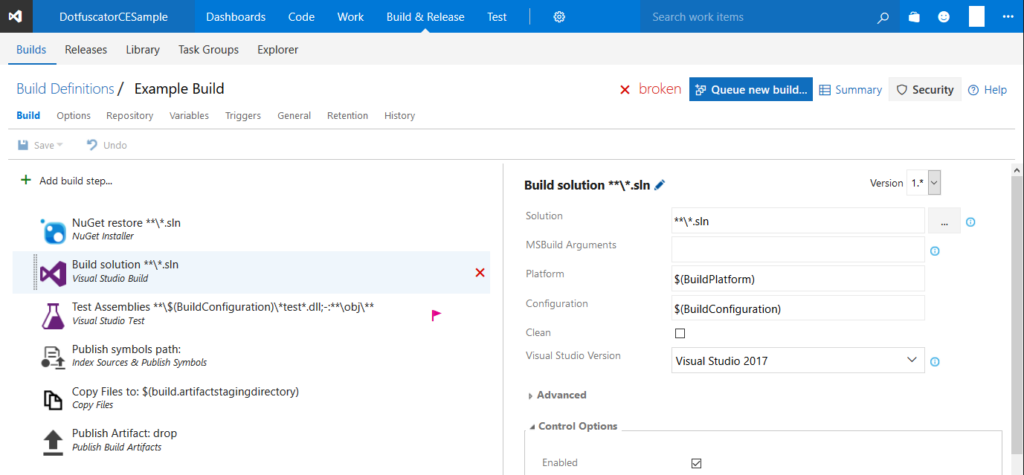
Task: Click the Configuration input field
Action: [x=797, y=308]
